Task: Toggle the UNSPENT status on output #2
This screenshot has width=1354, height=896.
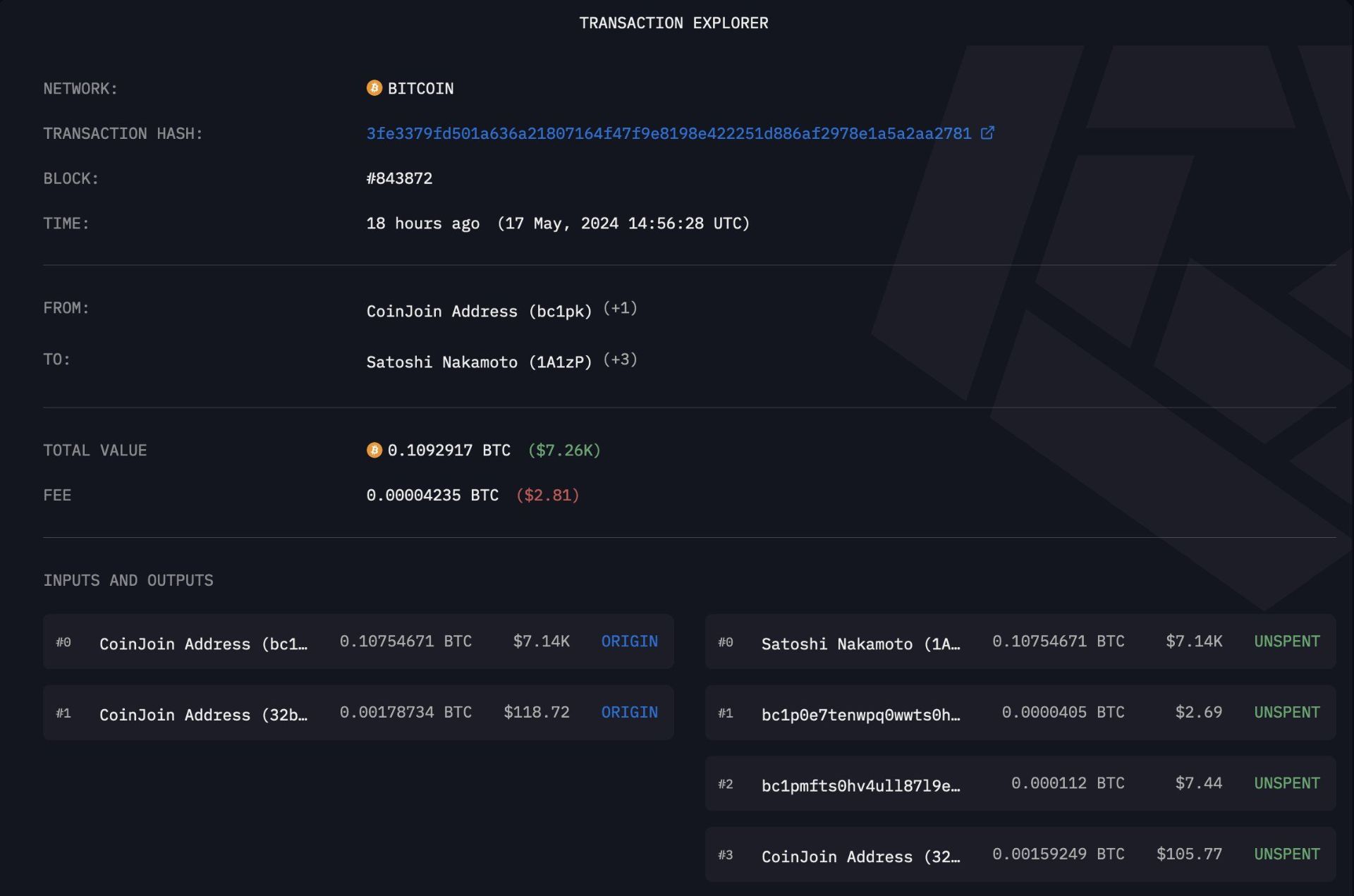Action: click(1286, 783)
